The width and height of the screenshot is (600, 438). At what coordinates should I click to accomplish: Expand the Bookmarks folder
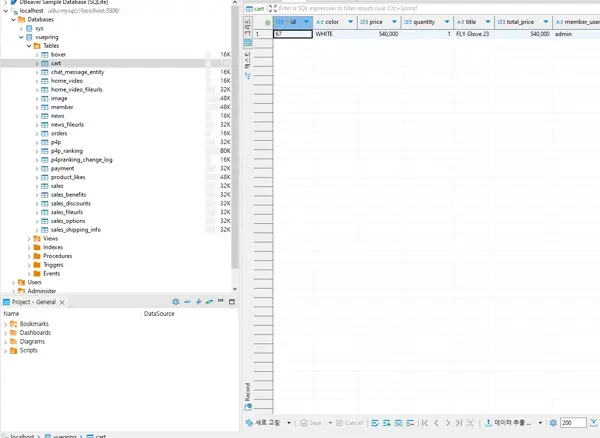[x=5, y=324]
